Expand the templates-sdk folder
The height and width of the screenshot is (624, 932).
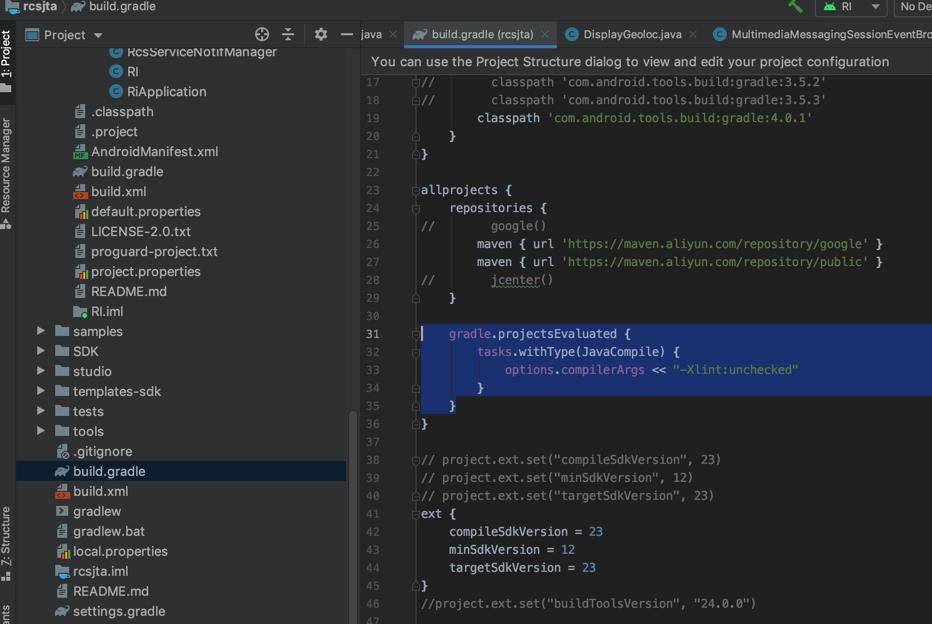point(40,390)
